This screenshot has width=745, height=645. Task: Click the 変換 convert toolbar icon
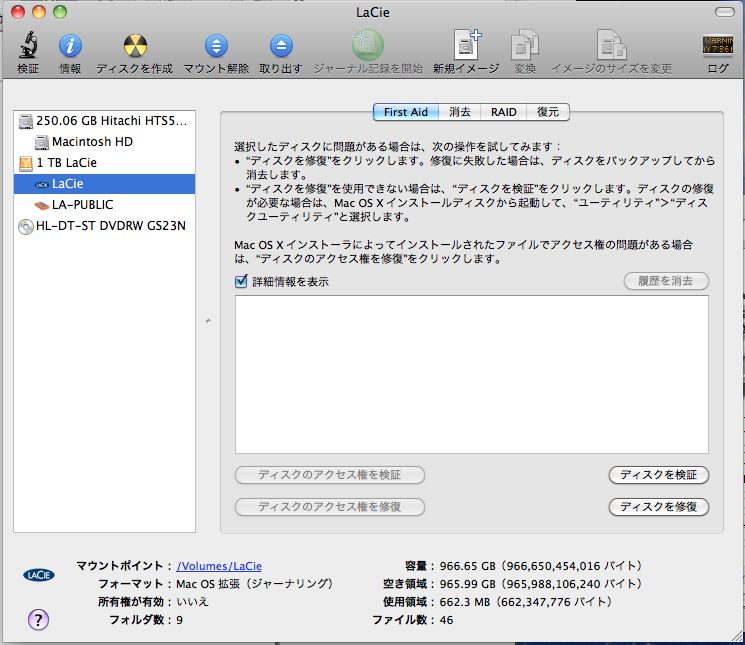pyautogui.click(x=525, y=45)
